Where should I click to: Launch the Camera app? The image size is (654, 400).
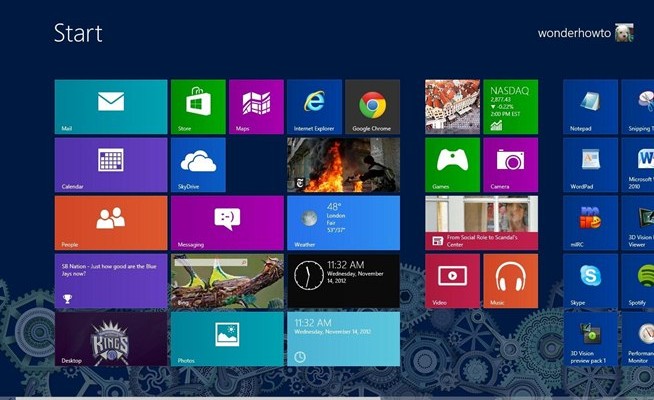pyautogui.click(x=510, y=164)
